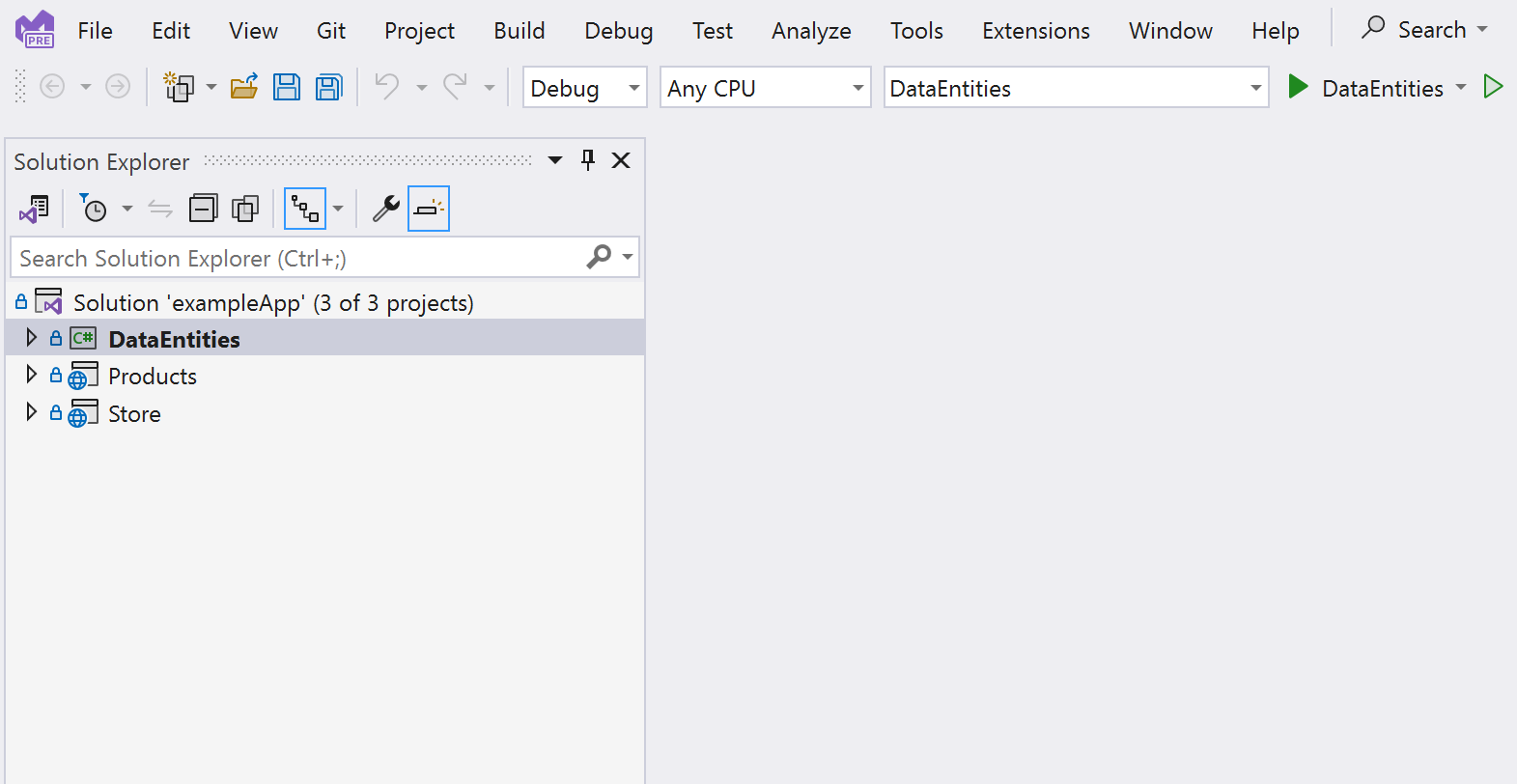
Task: Click the Open File folder icon
Action: tap(244, 87)
